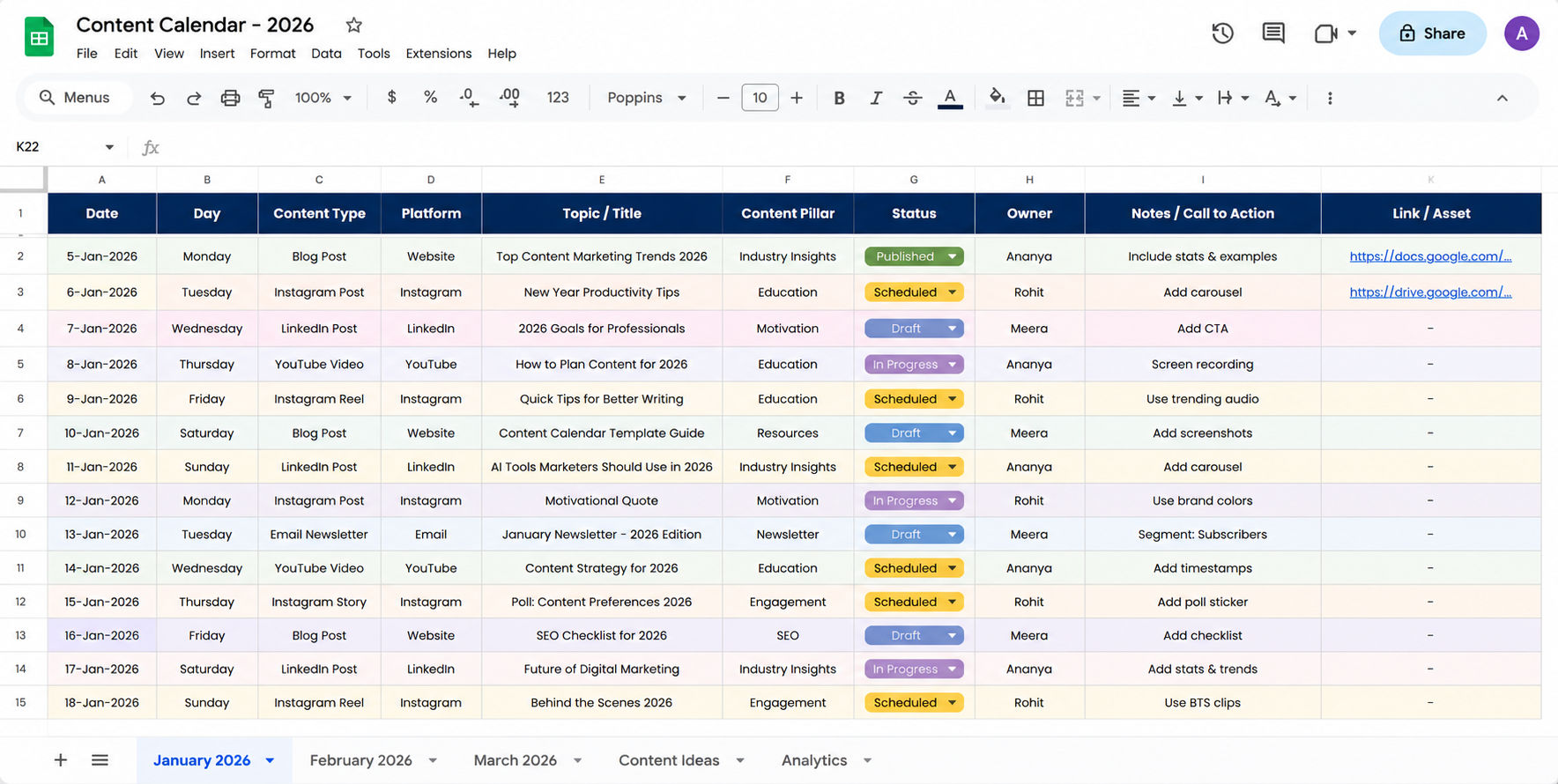Screen dimensions: 1558x784
Task: Toggle strikethrough formatting
Action: (x=913, y=98)
